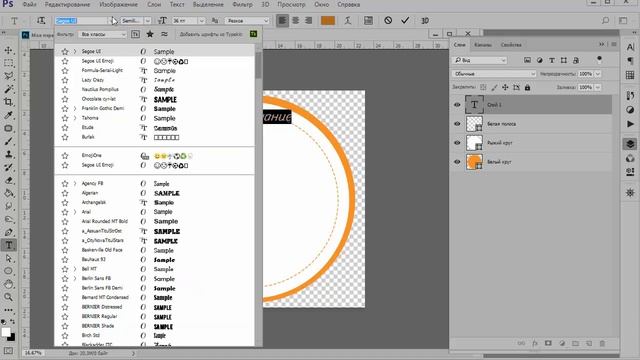Center text alignment button
This screenshot has width=640, height=360.
click(x=296, y=20)
